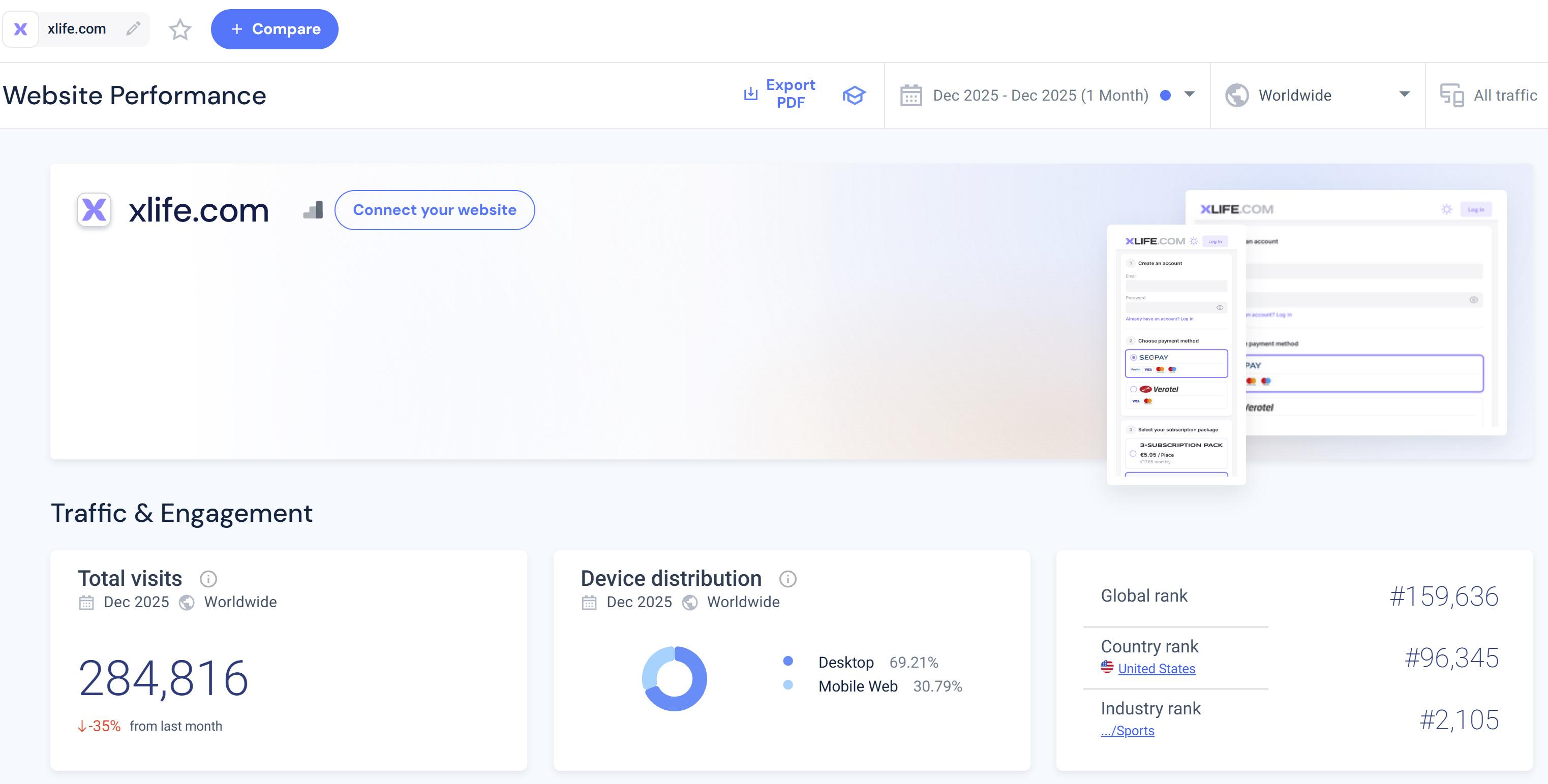The height and width of the screenshot is (784, 1548).
Task: Click the pencil edit icon beside xlife.com
Action: tap(133, 28)
